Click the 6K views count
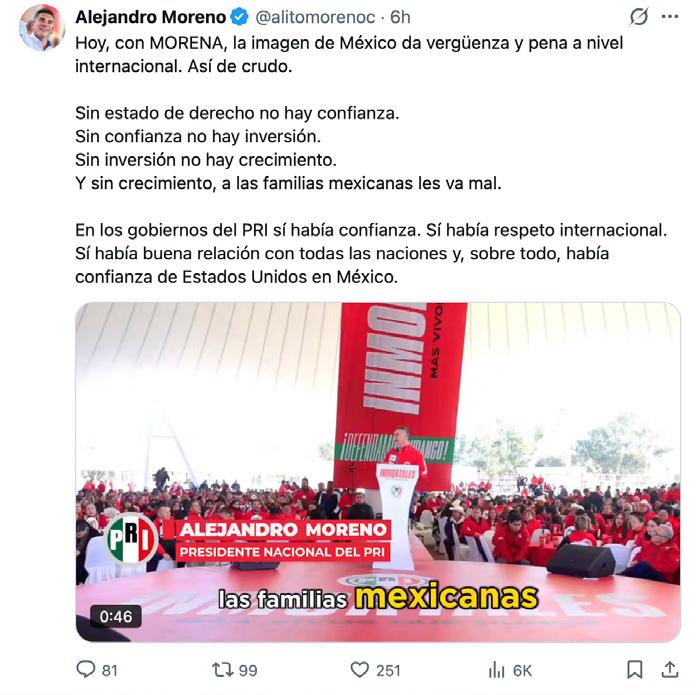 pos(522,670)
